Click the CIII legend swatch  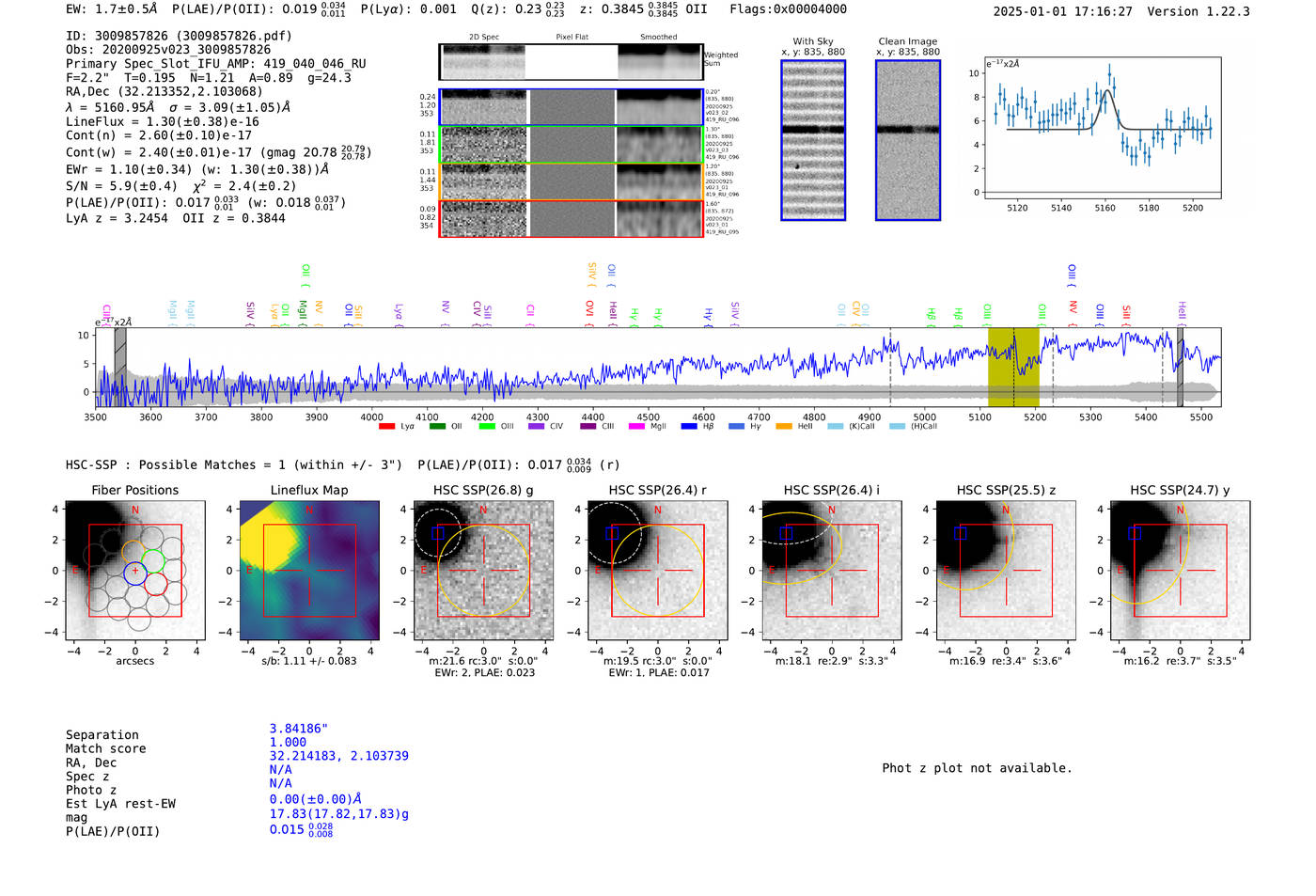pos(588,427)
